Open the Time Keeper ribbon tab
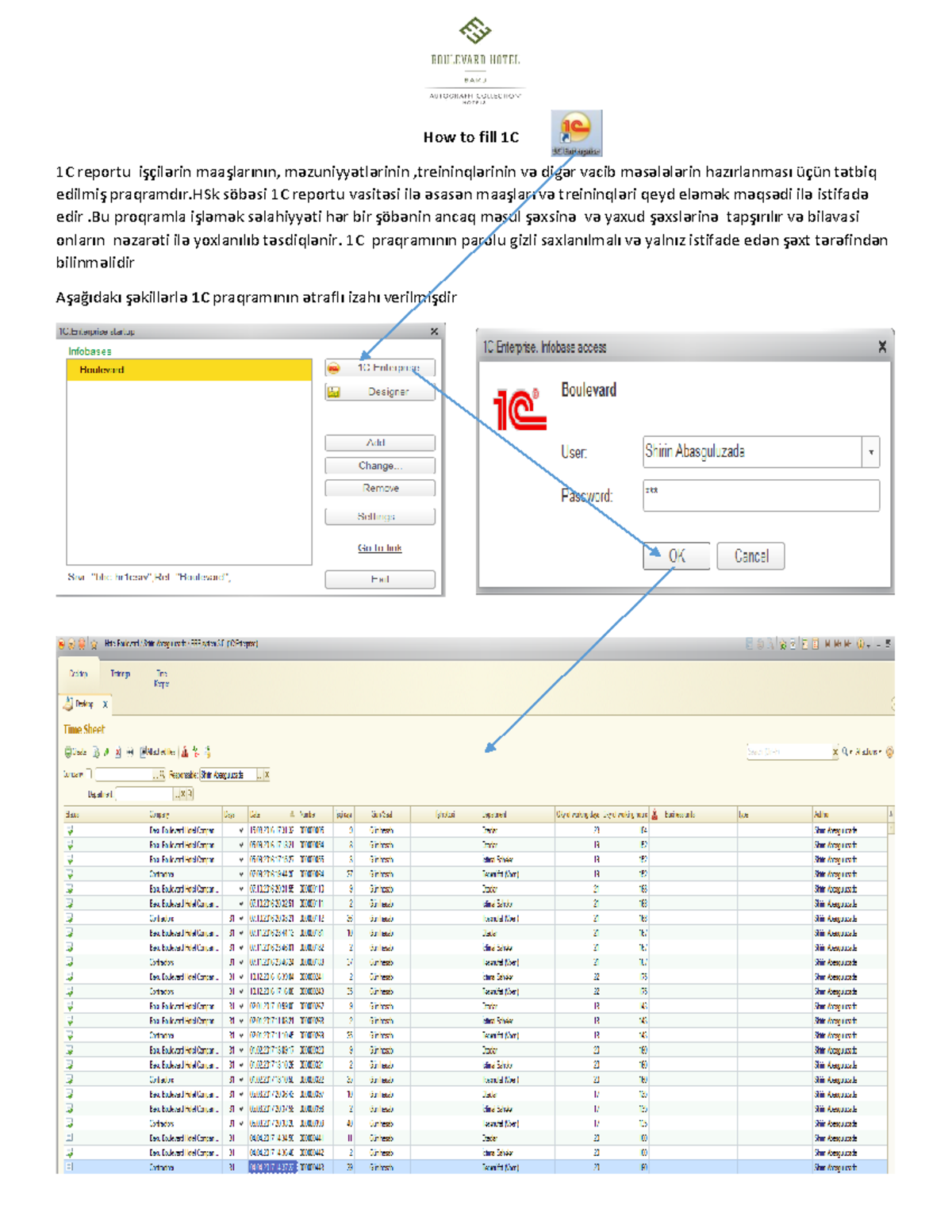Image resolution: width=952 pixels, height=1232 pixels. click(161, 677)
